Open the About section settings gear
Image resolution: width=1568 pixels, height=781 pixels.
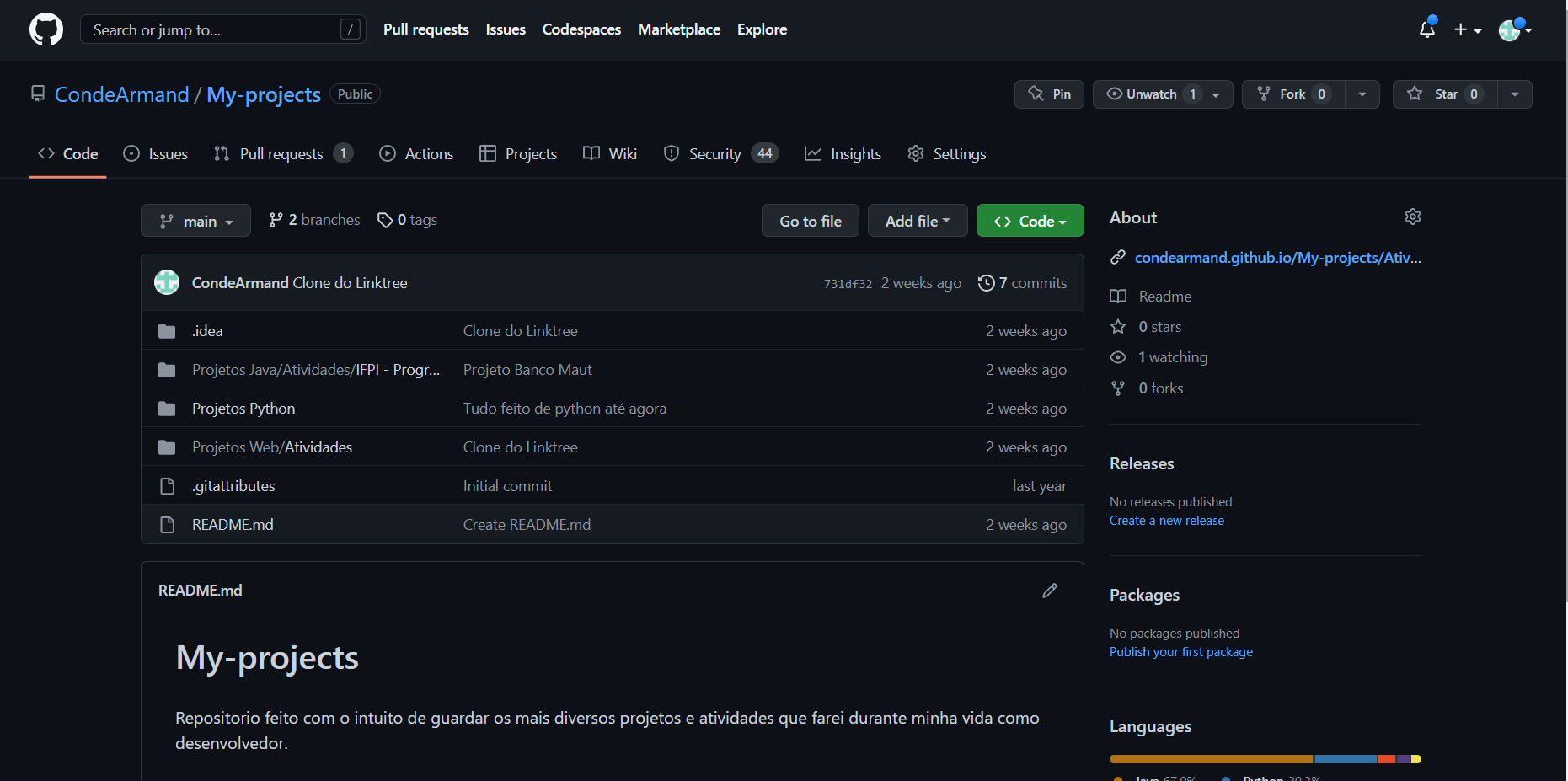[1412, 217]
